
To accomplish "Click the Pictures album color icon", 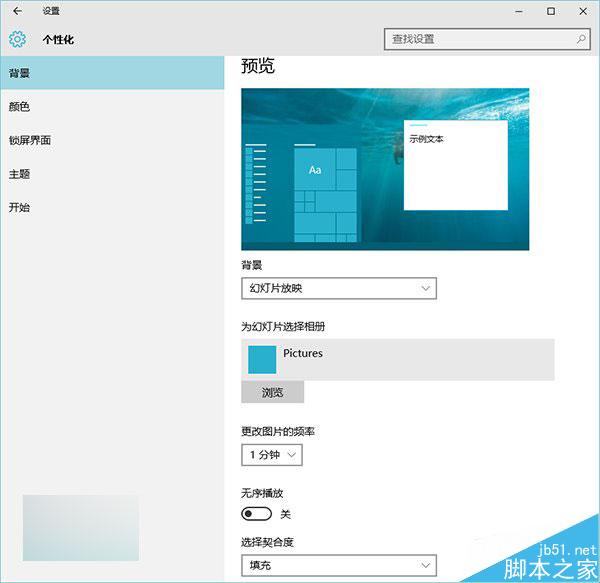I will coord(262,360).
